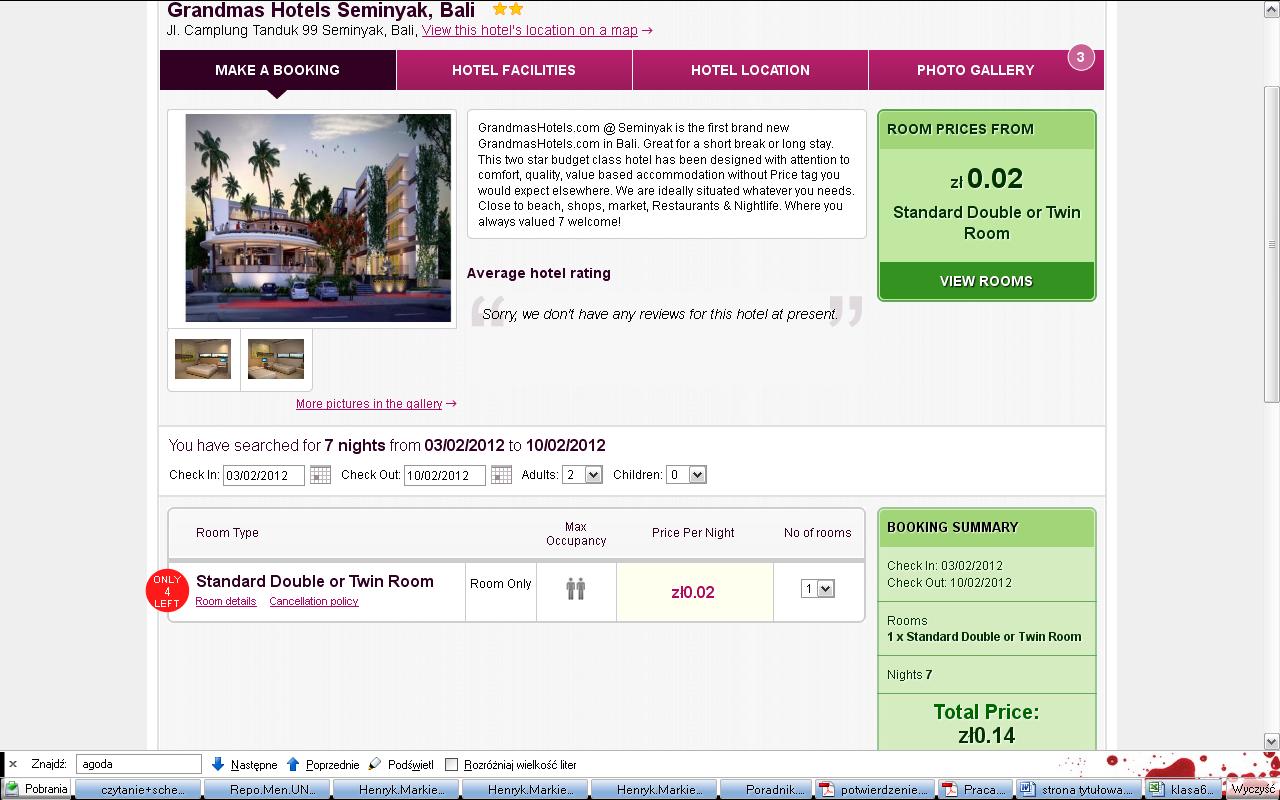
Task: Open the Hotel Location tab
Action: coord(750,70)
